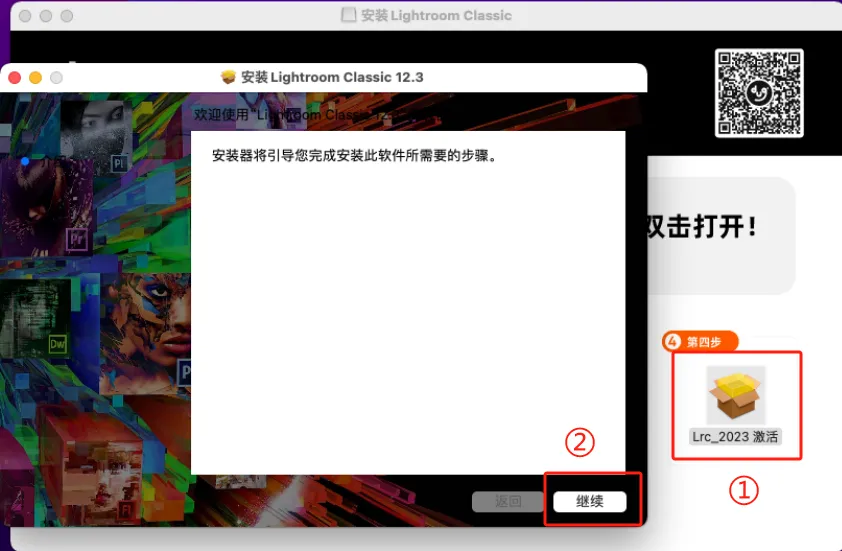Click the disk icon in background window title
Viewport: 842px width, 551px height.
tap(348, 16)
